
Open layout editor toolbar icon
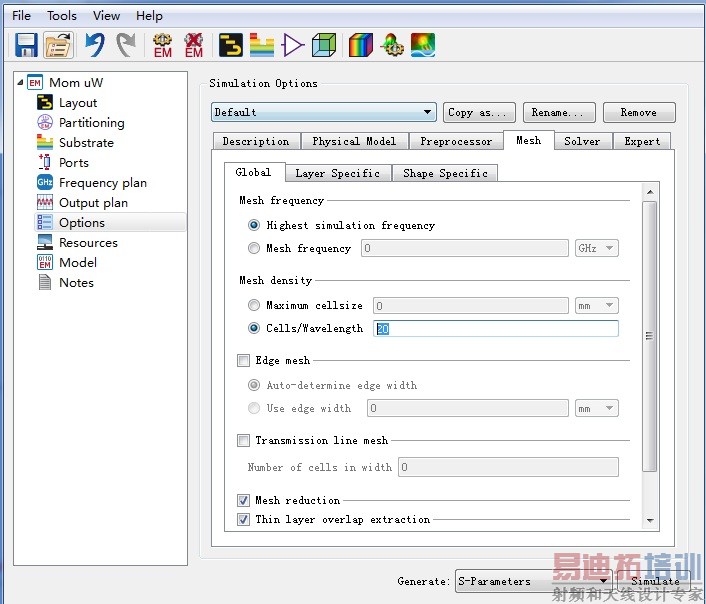pyautogui.click(x=231, y=45)
